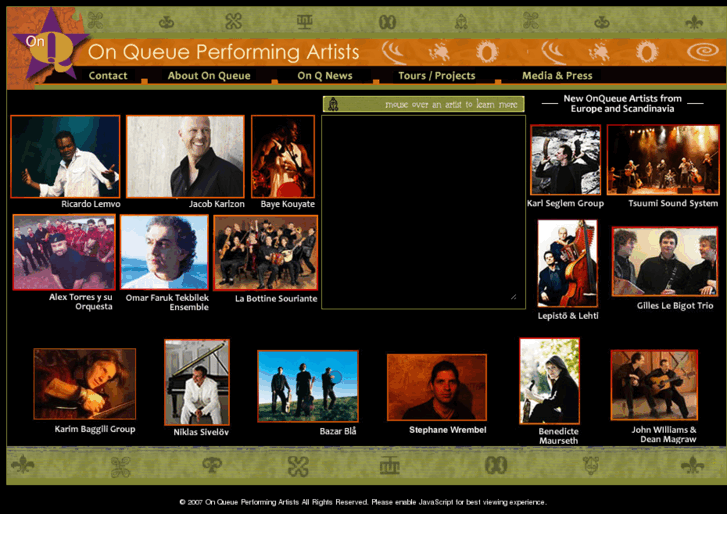The image size is (727, 545).
Task: Open Media & Press section
Action: pyautogui.click(x=557, y=76)
